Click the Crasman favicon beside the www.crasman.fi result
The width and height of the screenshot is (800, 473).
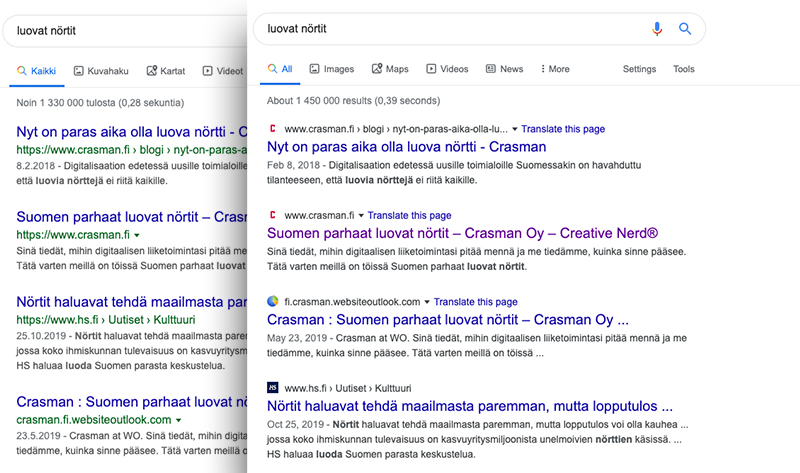tap(272, 215)
